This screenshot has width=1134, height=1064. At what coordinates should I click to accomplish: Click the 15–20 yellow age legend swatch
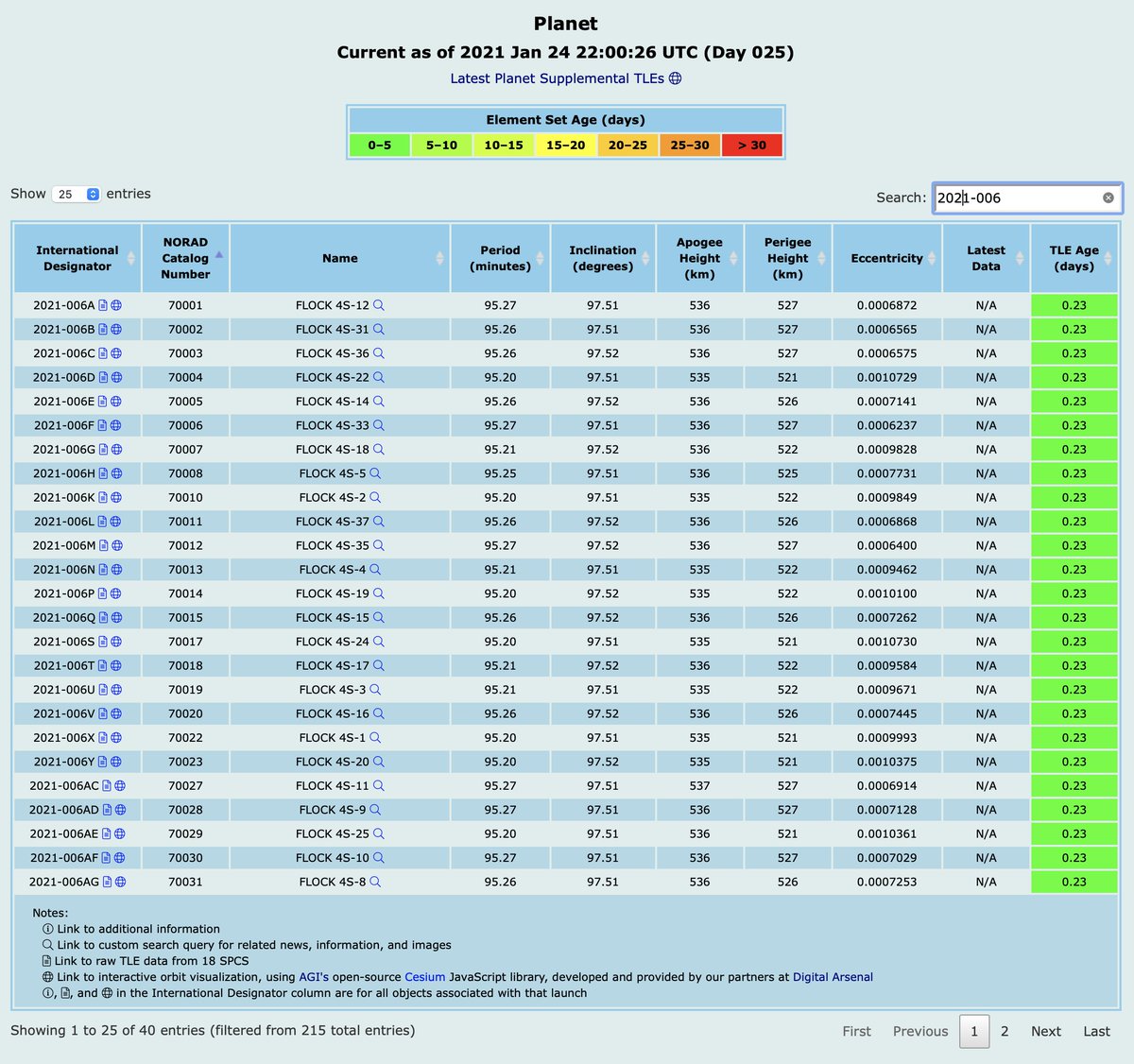tap(566, 145)
